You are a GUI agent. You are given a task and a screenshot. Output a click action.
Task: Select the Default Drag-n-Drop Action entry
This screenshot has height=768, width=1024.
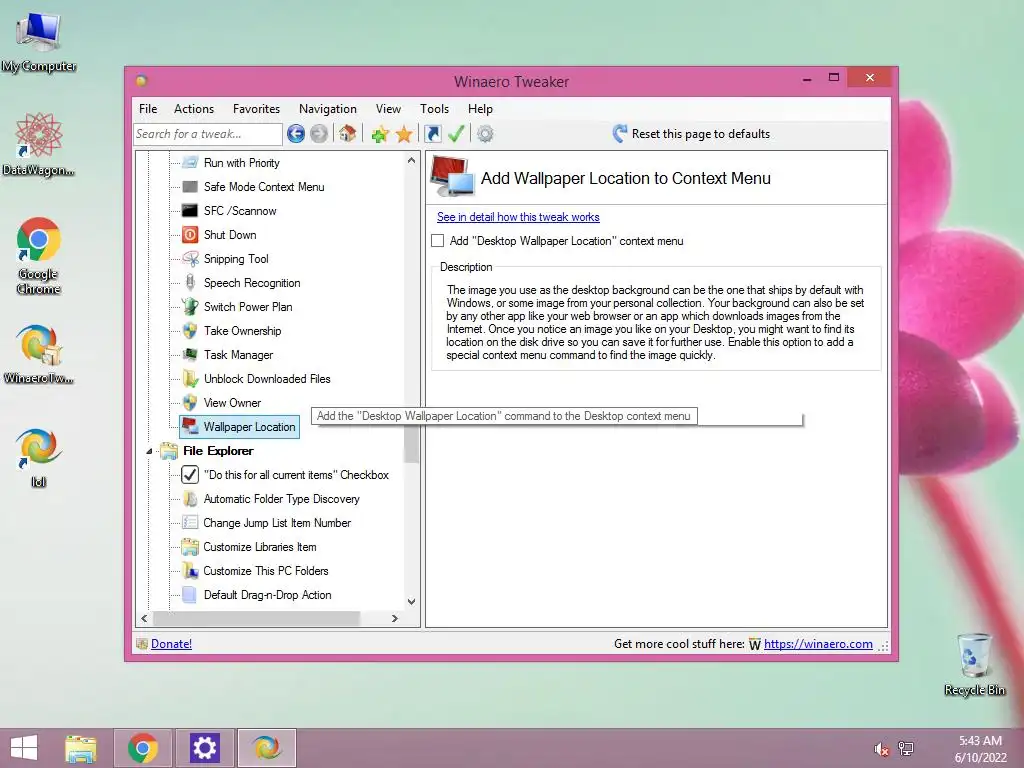click(267, 595)
